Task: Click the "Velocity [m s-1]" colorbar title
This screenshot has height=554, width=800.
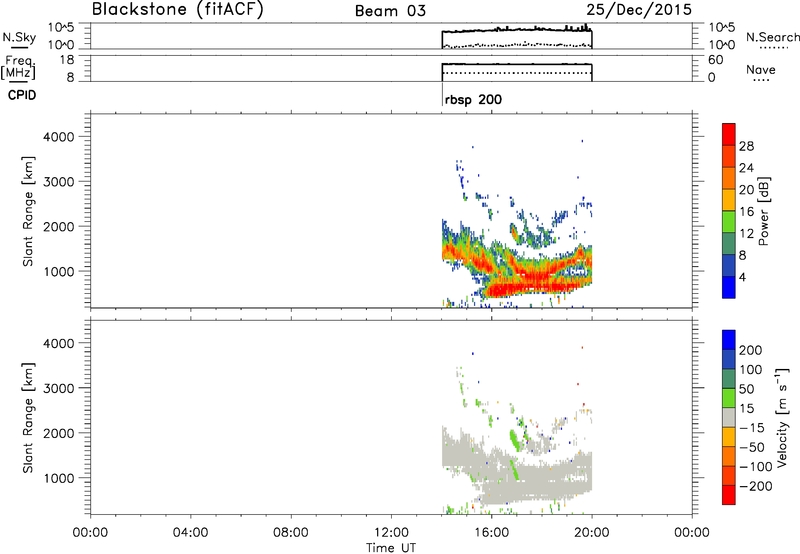Action: (782, 417)
